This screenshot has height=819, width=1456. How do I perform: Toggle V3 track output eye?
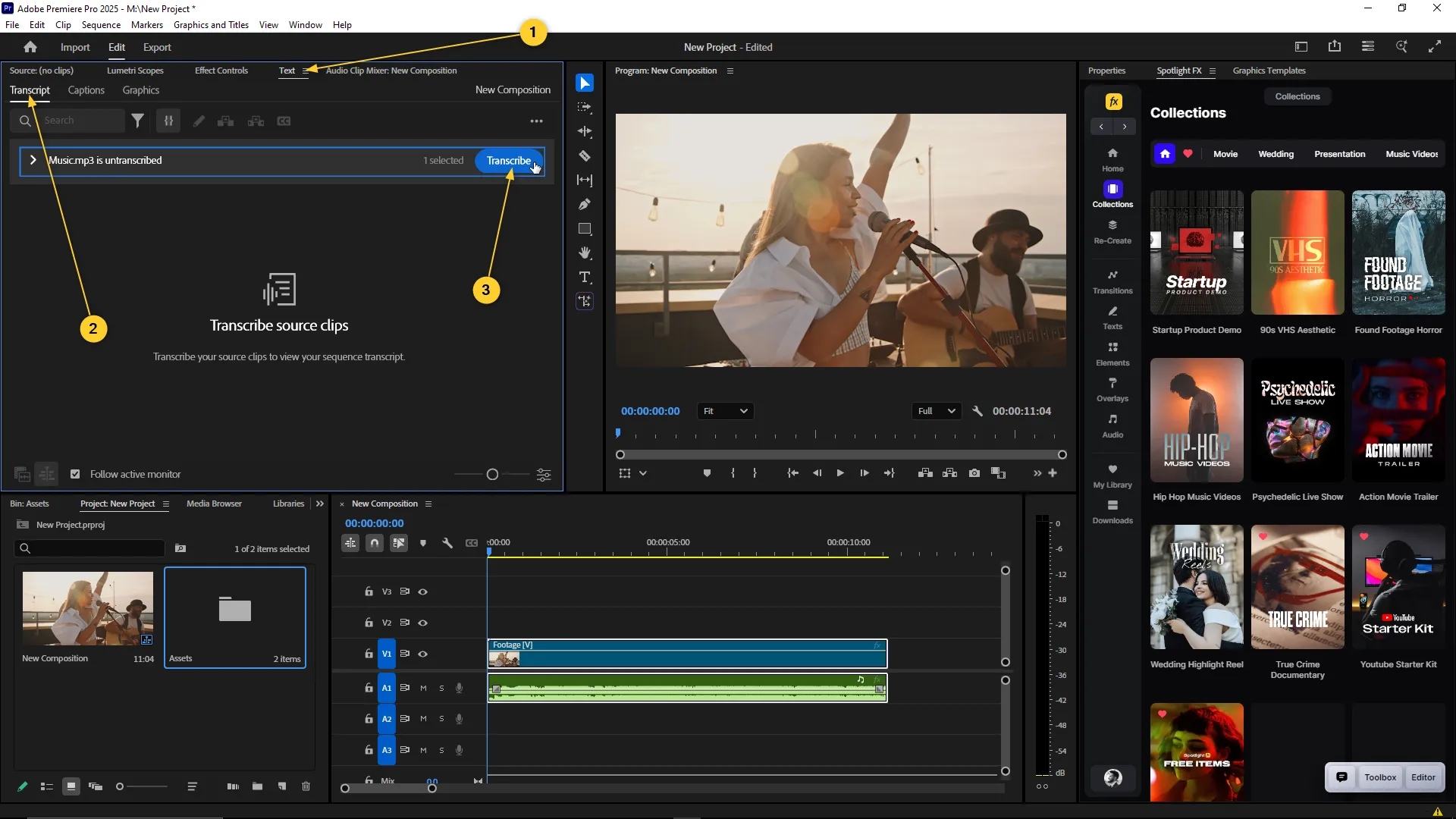tap(423, 591)
